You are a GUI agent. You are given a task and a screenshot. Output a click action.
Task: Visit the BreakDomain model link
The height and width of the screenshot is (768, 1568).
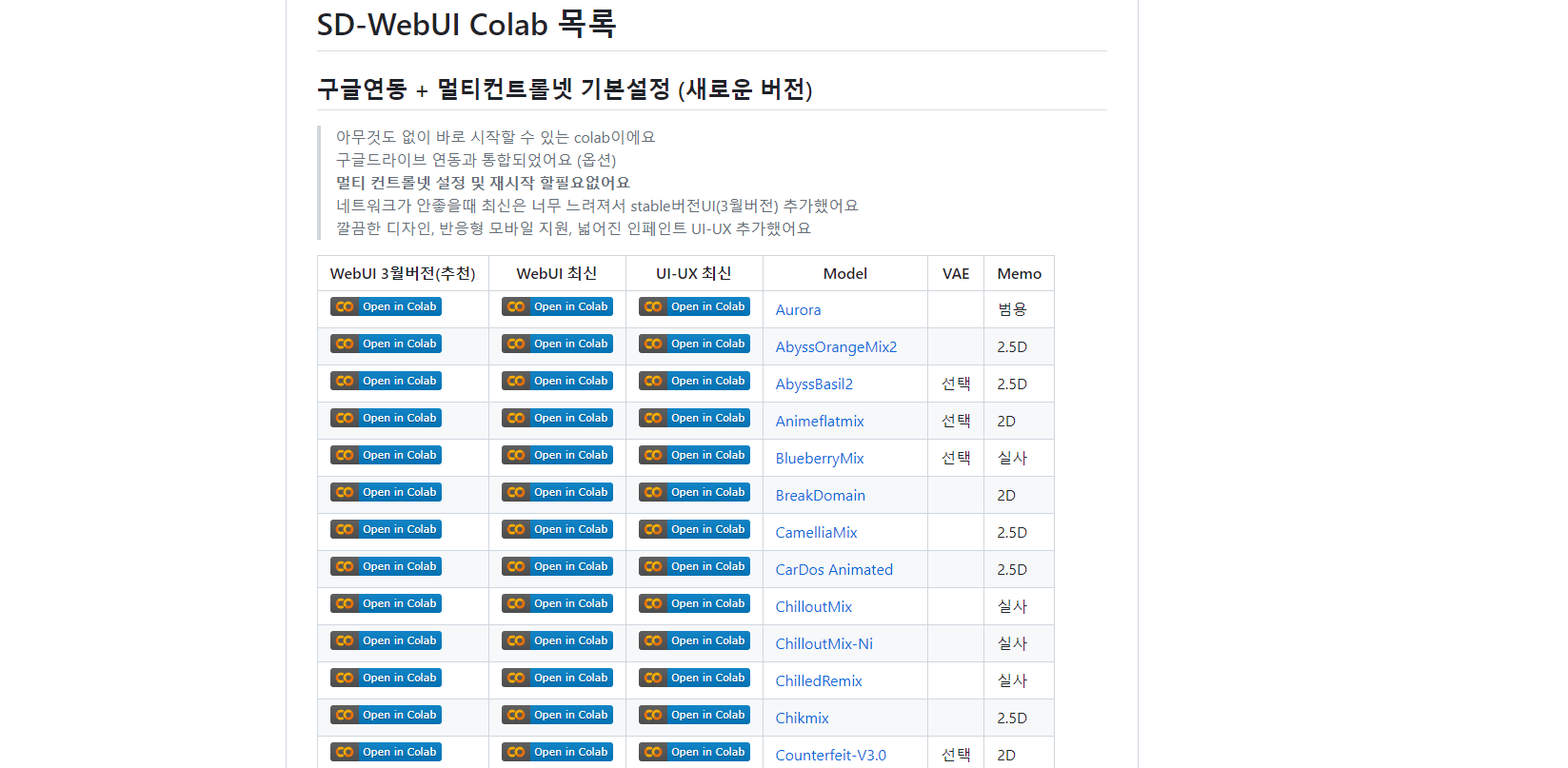click(x=821, y=495)
